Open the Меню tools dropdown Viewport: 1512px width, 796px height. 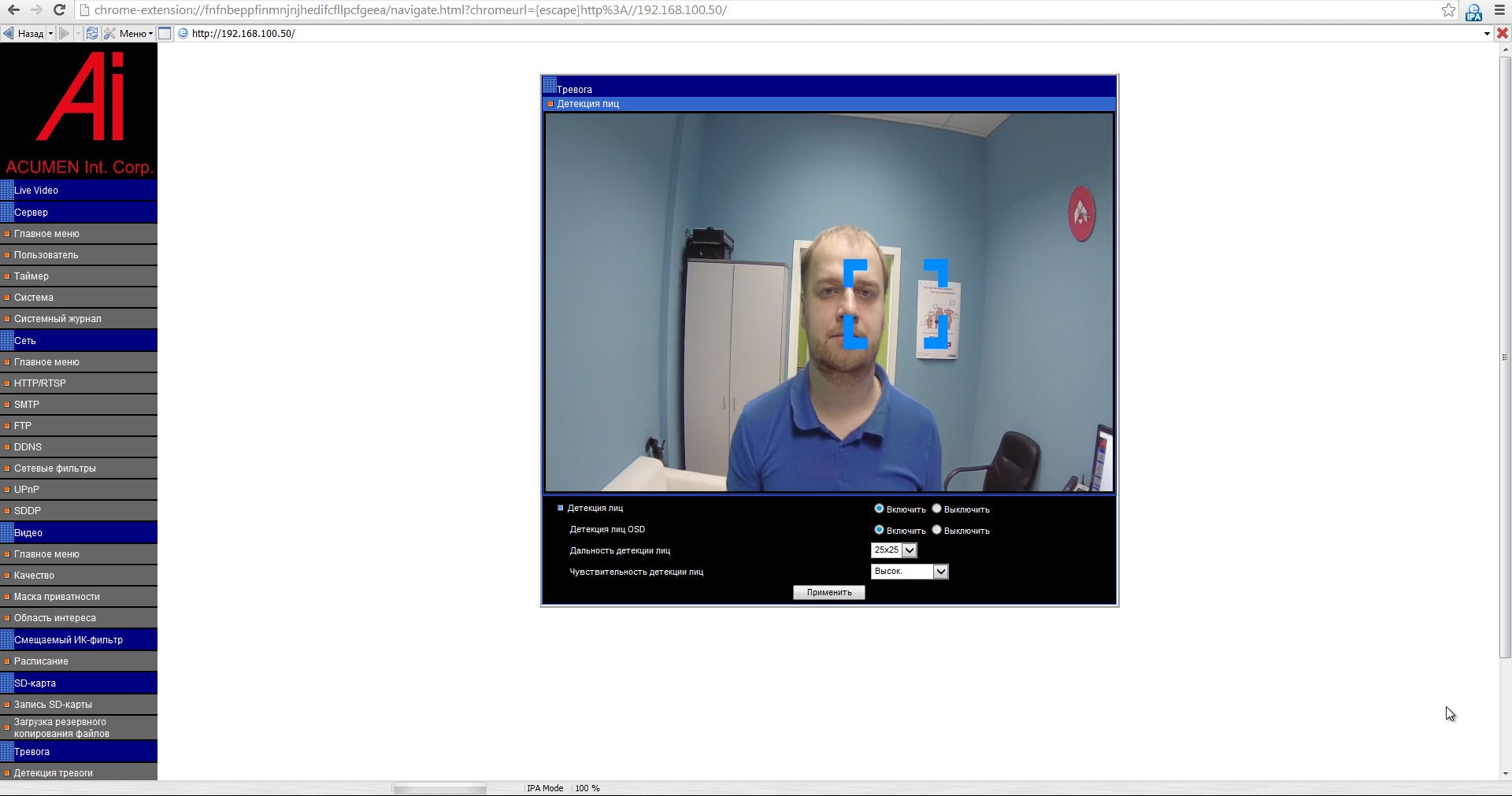[129, 33]
